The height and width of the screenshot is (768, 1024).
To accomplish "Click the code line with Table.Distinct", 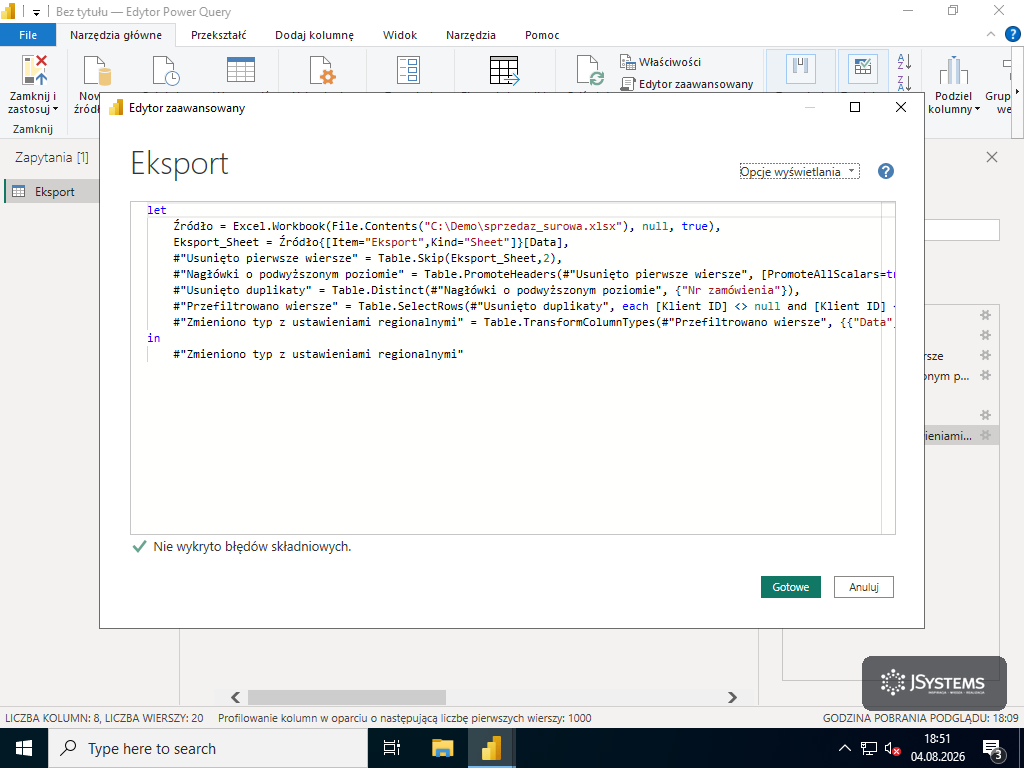I will click(487, 290).
